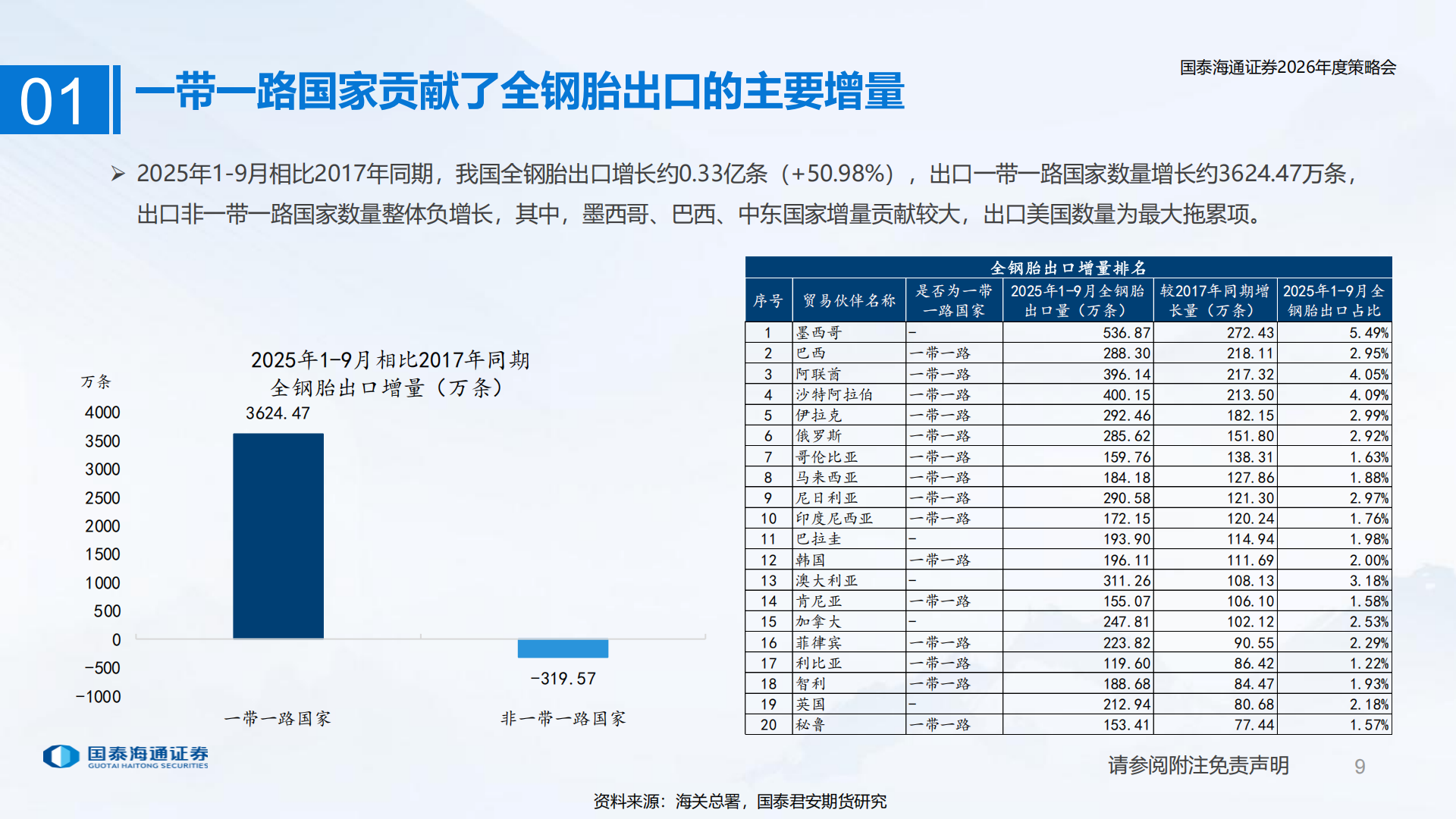Screen dimensions: 1456x819
Task: Click the -1000 mark on the chart axis
Action: point(99,697)
